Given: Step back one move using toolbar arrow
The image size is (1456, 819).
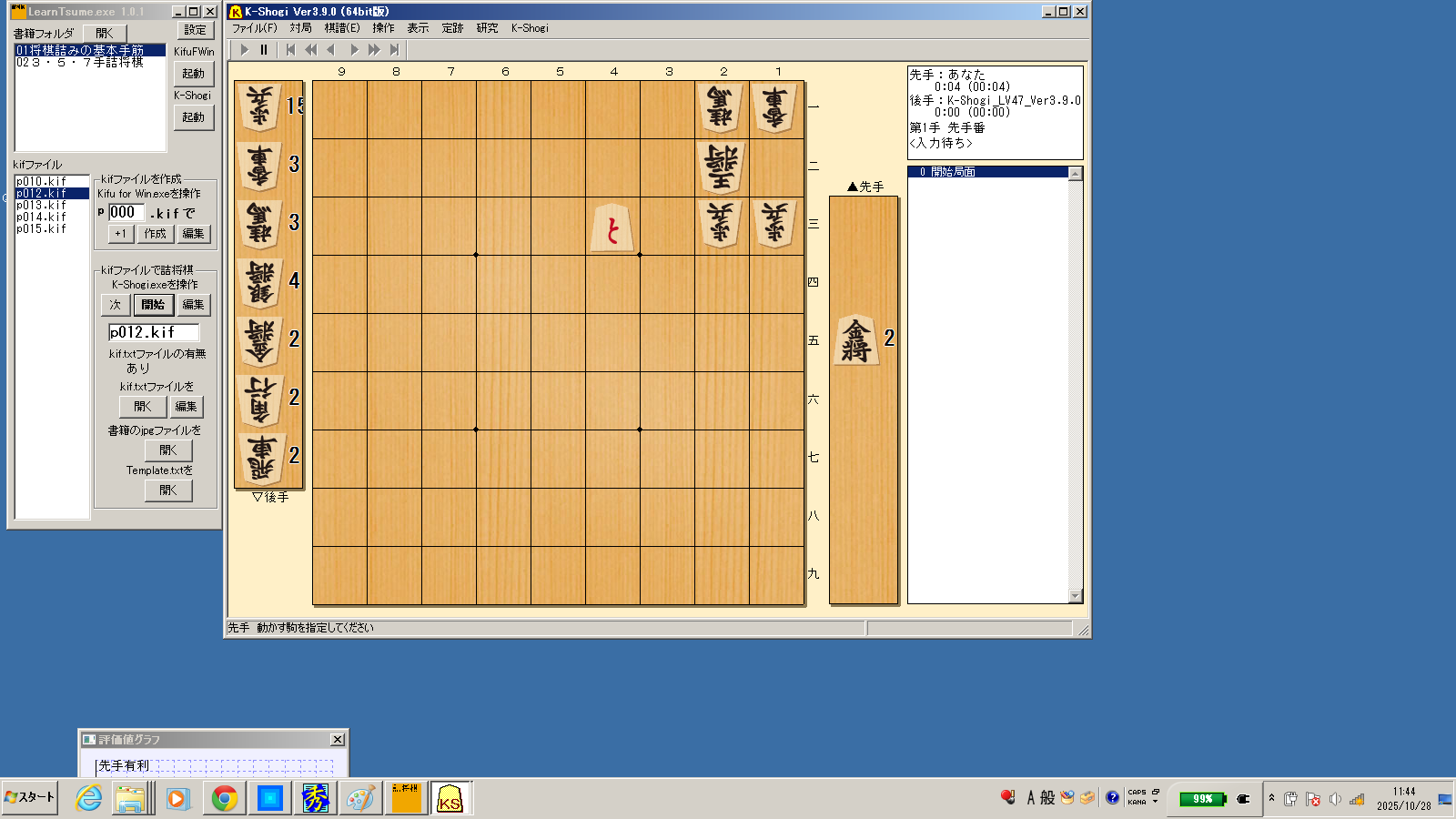Looking at the screenshot, I should click(x=331, y=50).
